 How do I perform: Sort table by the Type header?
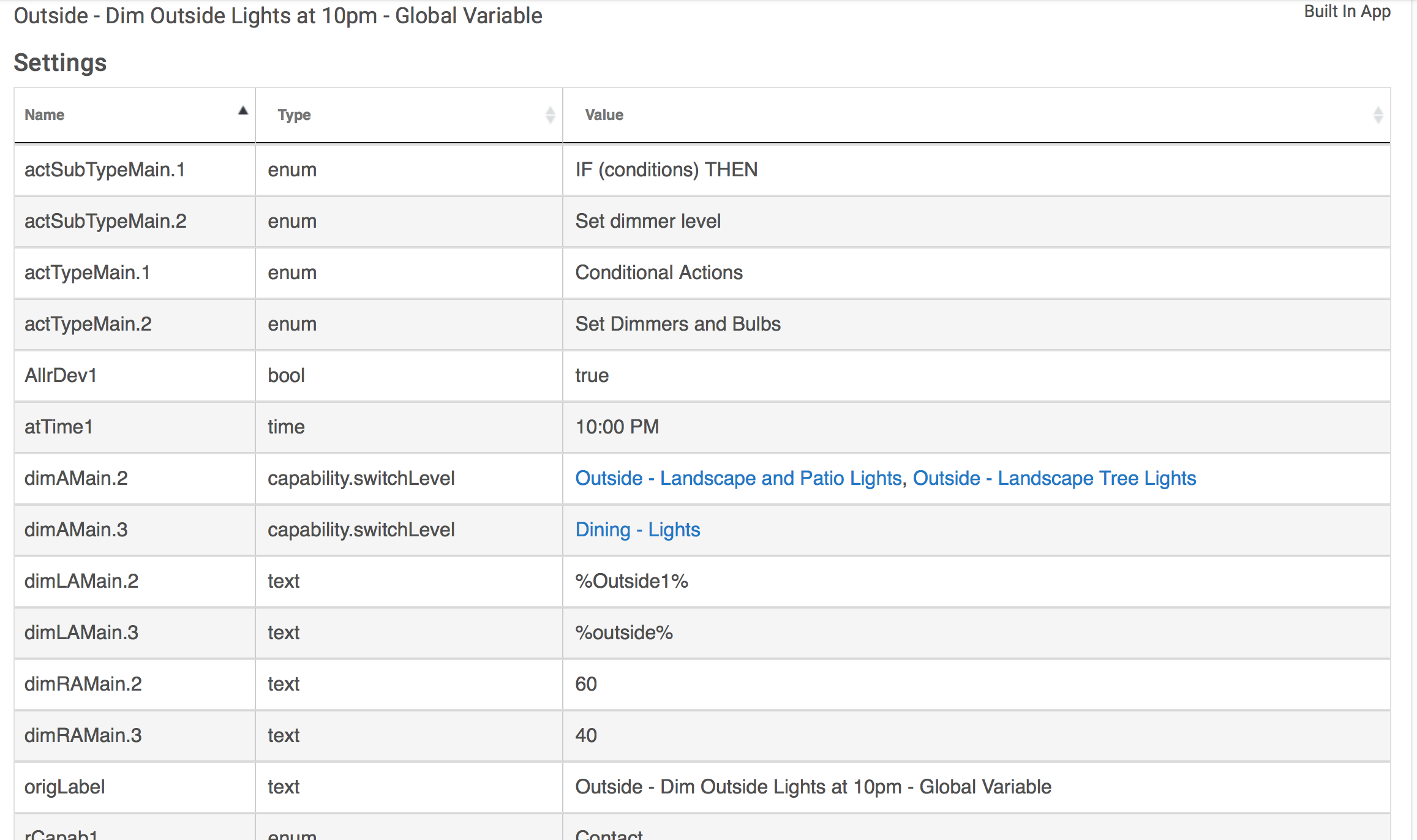point(294,115)
